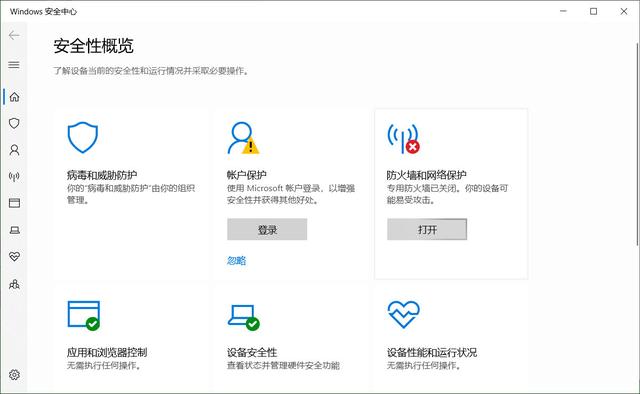Open firewall antenna icon in sidebar

[x=14, y=176]
